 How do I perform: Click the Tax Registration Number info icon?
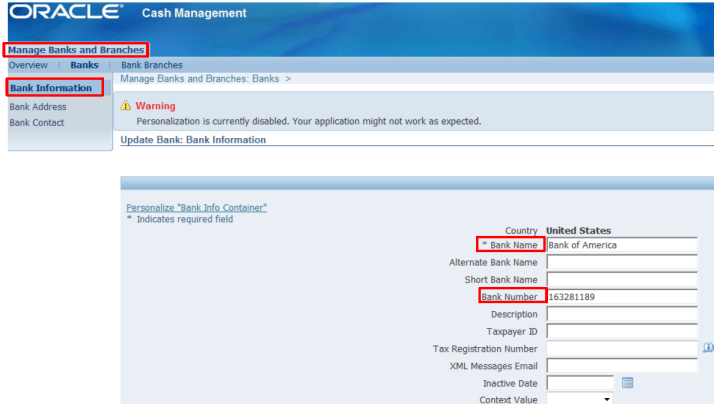(707, 348)
